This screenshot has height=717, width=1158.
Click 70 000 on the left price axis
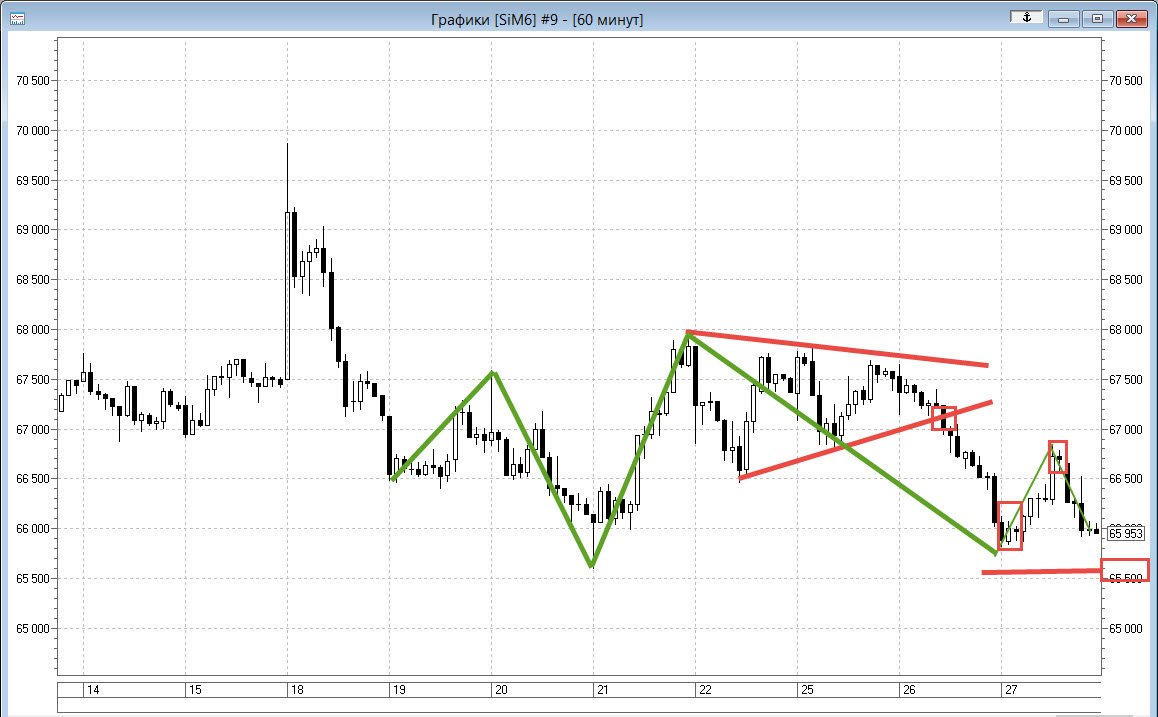coord(33,131)
